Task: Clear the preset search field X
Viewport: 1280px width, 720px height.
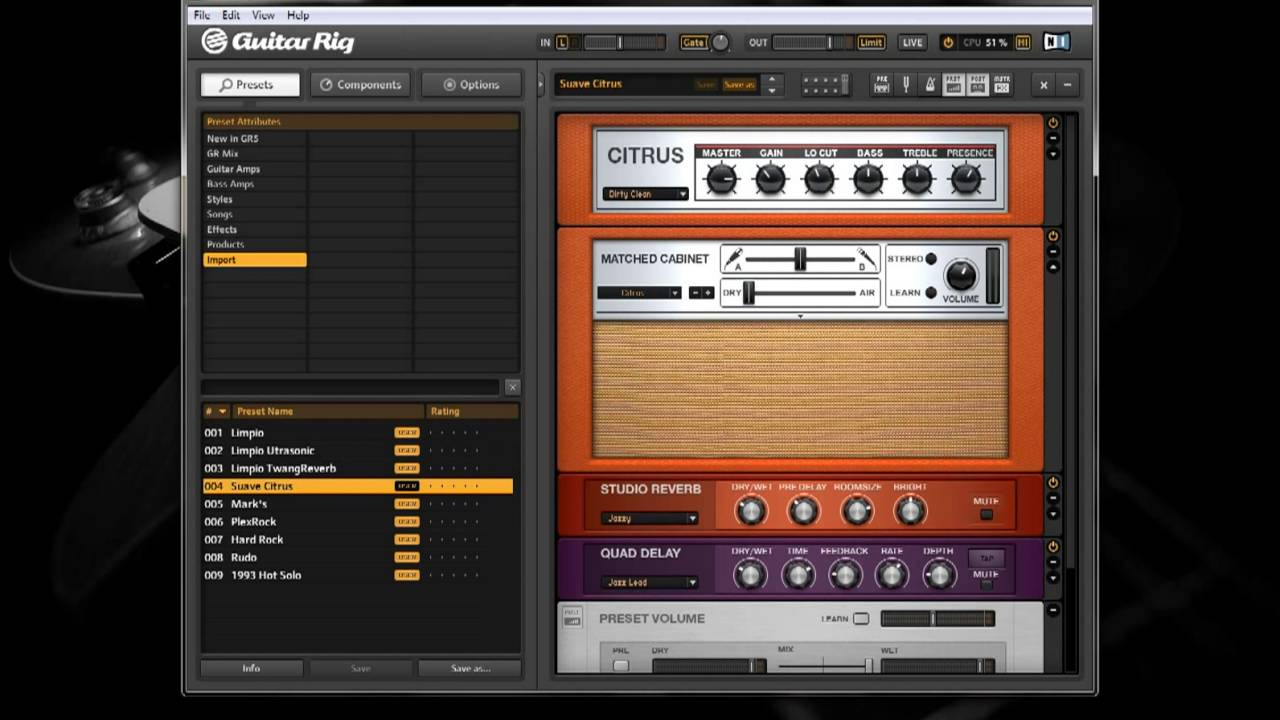Action: coord(512,387)
